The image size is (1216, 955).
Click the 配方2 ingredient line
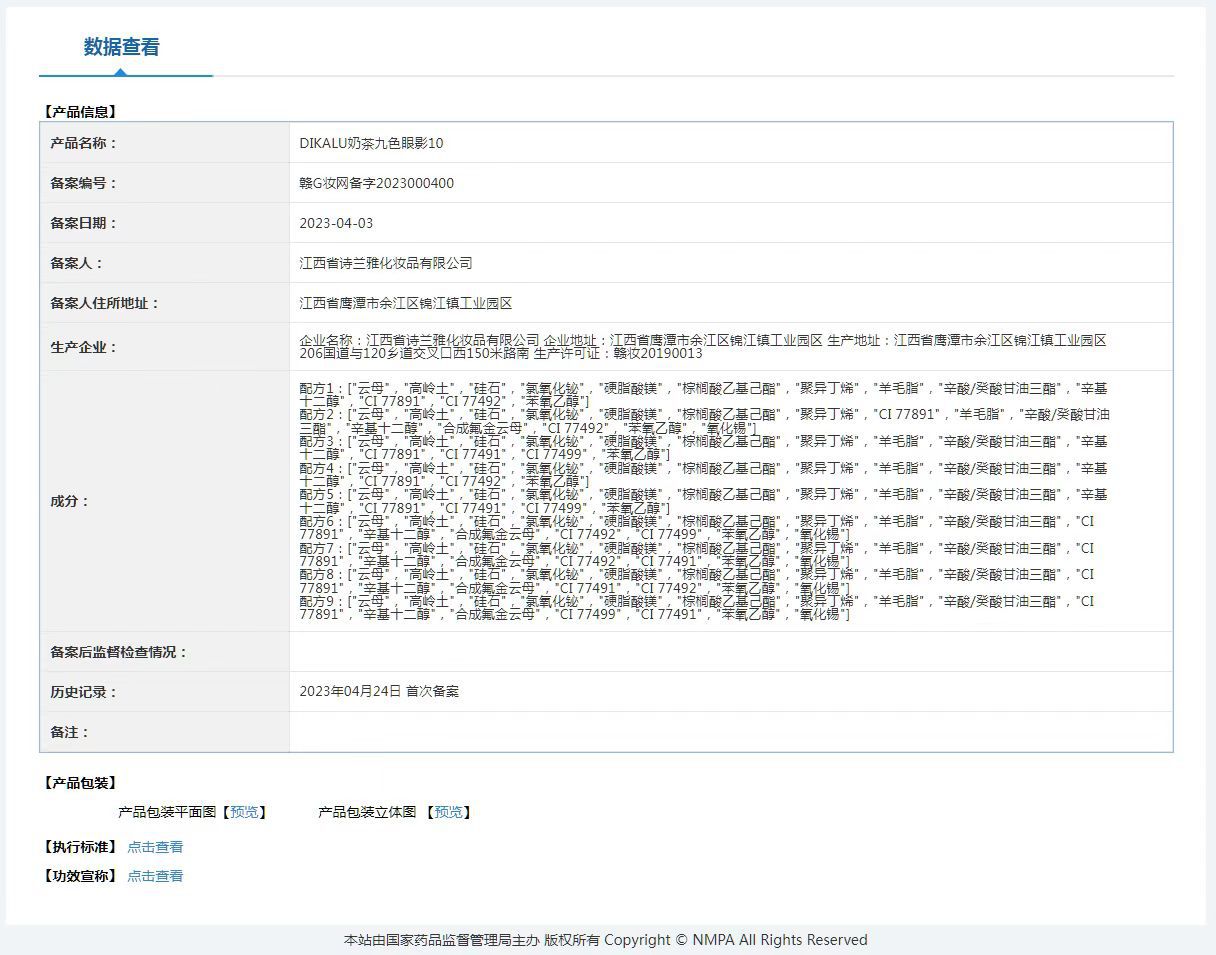click(x=704, y=421)
